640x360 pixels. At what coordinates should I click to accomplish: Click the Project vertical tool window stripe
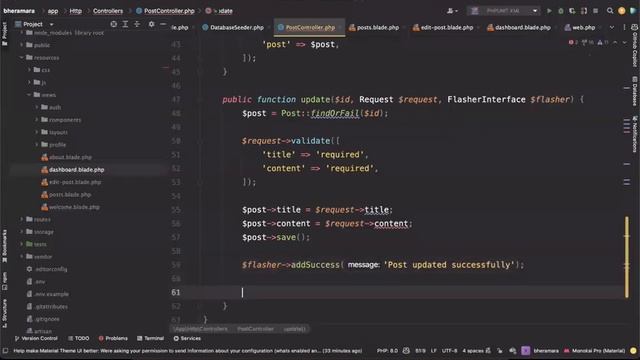(x=4, y=33)
